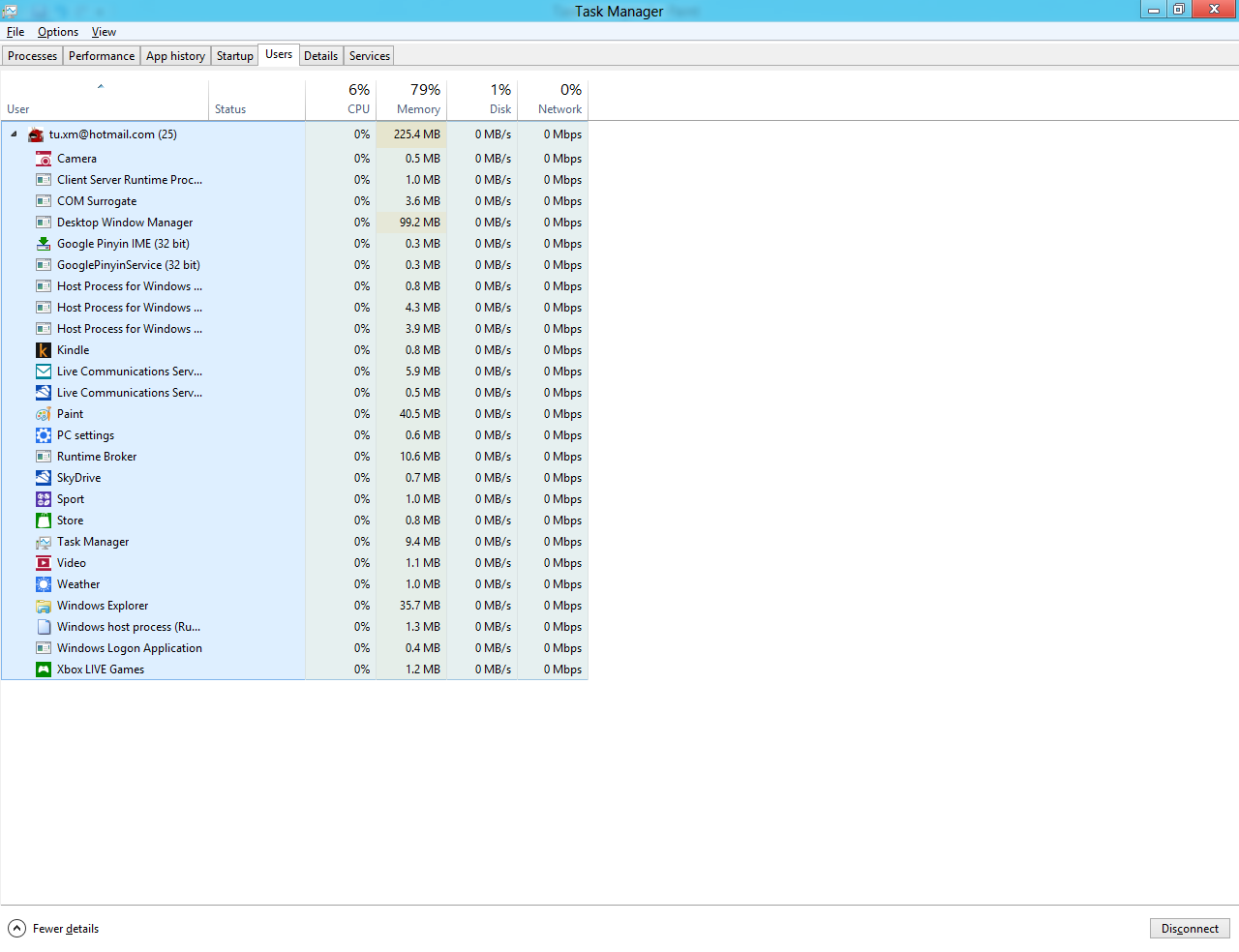Switch to the Services tab
This screenshot has width=1239, height=952.
(x=370, y=56)
